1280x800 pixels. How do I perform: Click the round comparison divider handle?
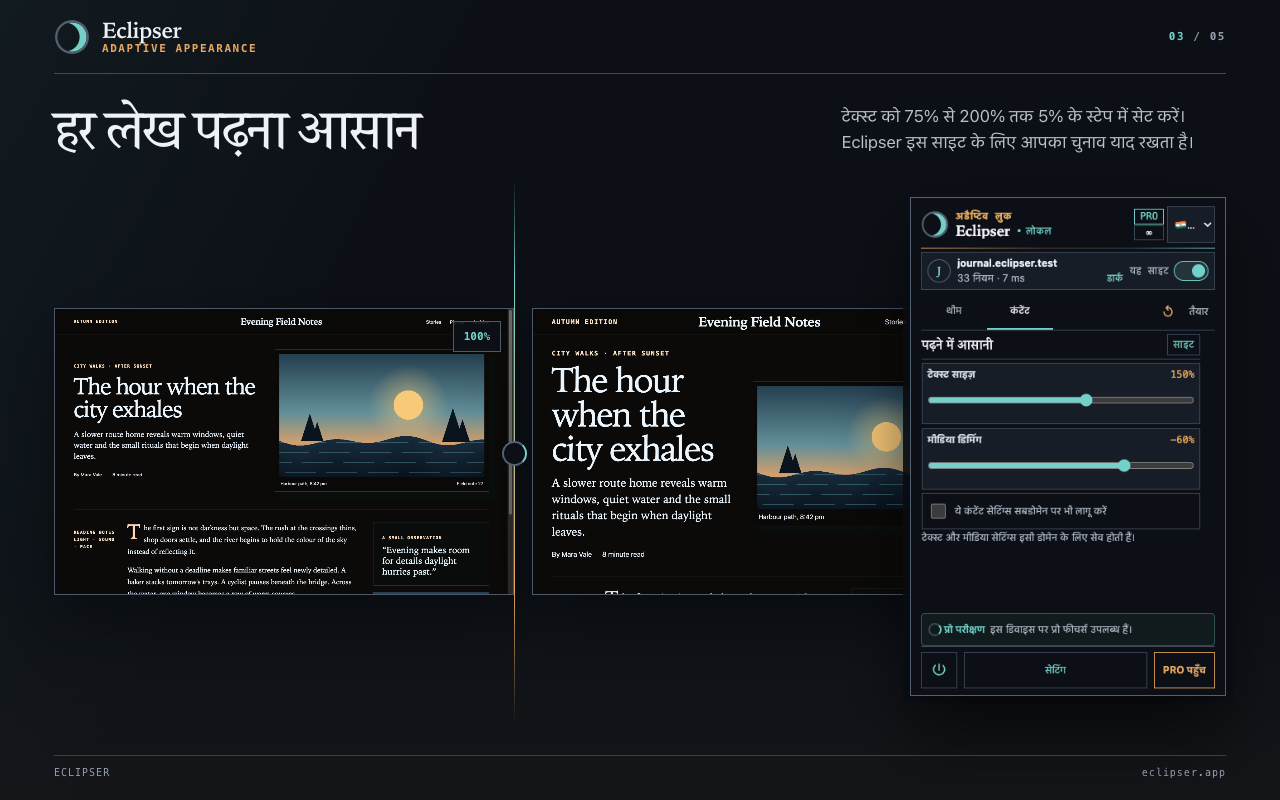[x=514, y=454]
